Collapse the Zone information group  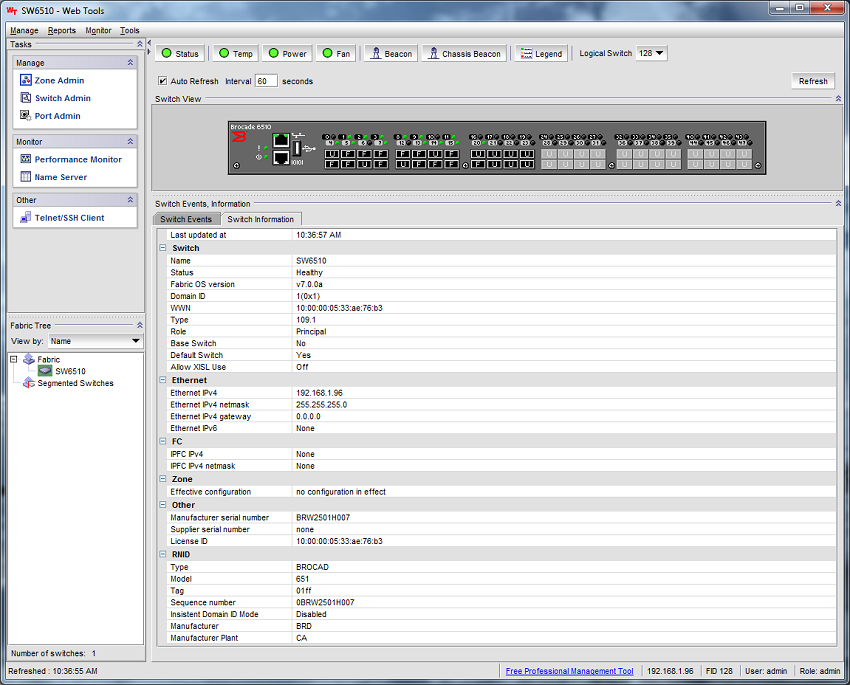[162, 479]
